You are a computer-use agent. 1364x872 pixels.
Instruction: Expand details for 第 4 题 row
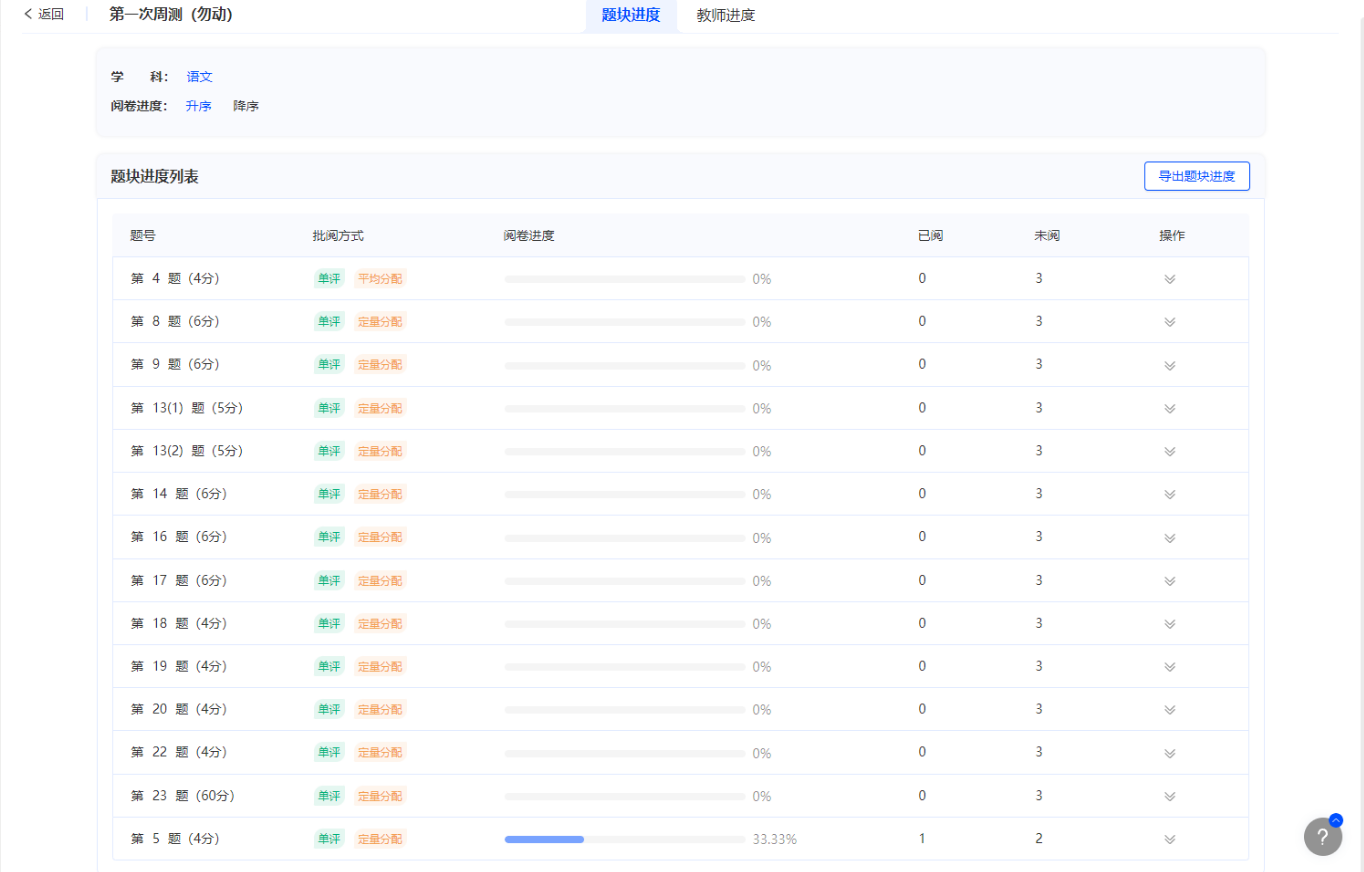tap(1169, 279)
